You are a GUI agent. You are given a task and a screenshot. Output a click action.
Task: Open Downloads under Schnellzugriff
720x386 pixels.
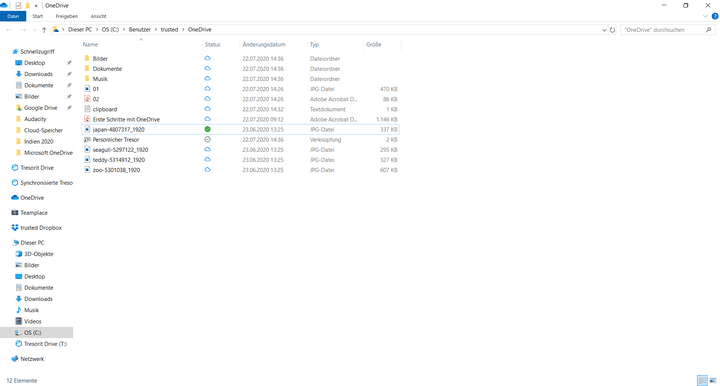38,74
